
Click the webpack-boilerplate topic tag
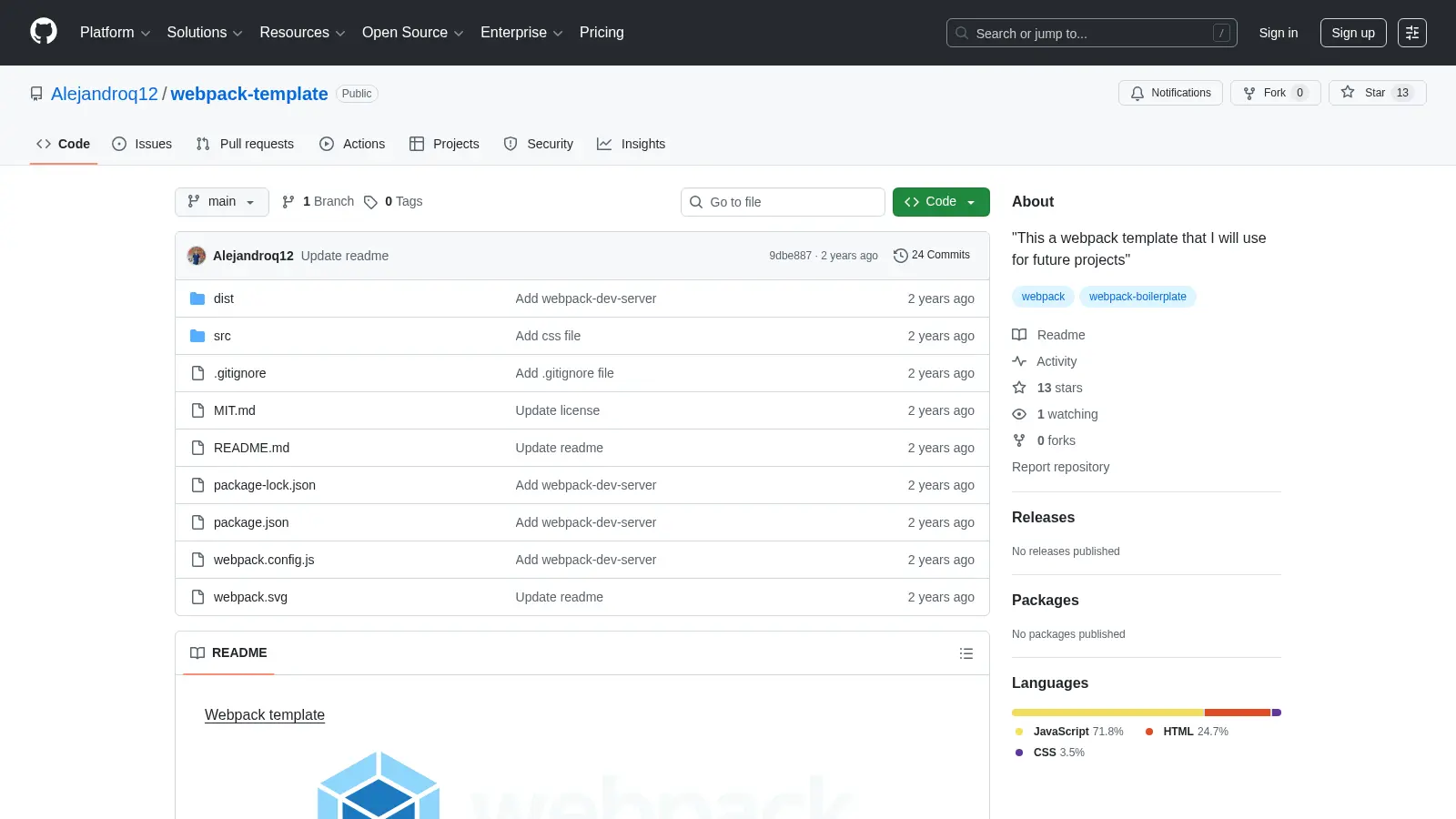(x=1137, y=297)
